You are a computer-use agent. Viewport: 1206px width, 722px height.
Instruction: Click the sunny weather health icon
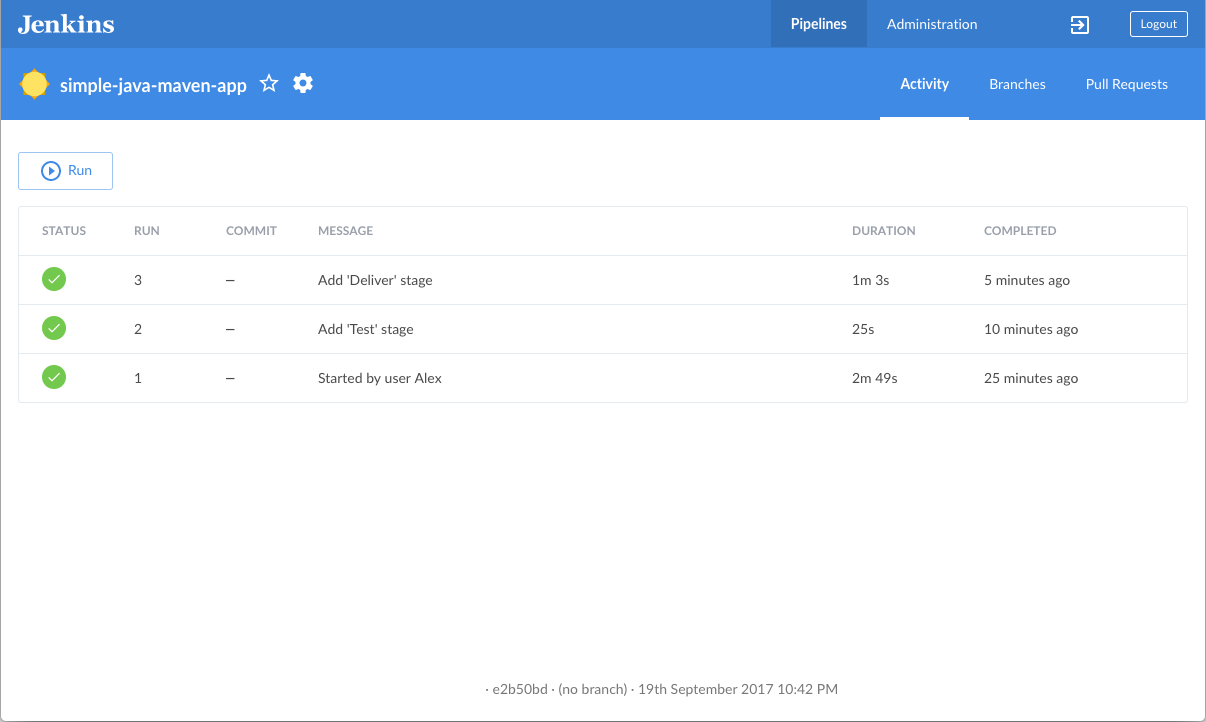(x=34, y=84)
